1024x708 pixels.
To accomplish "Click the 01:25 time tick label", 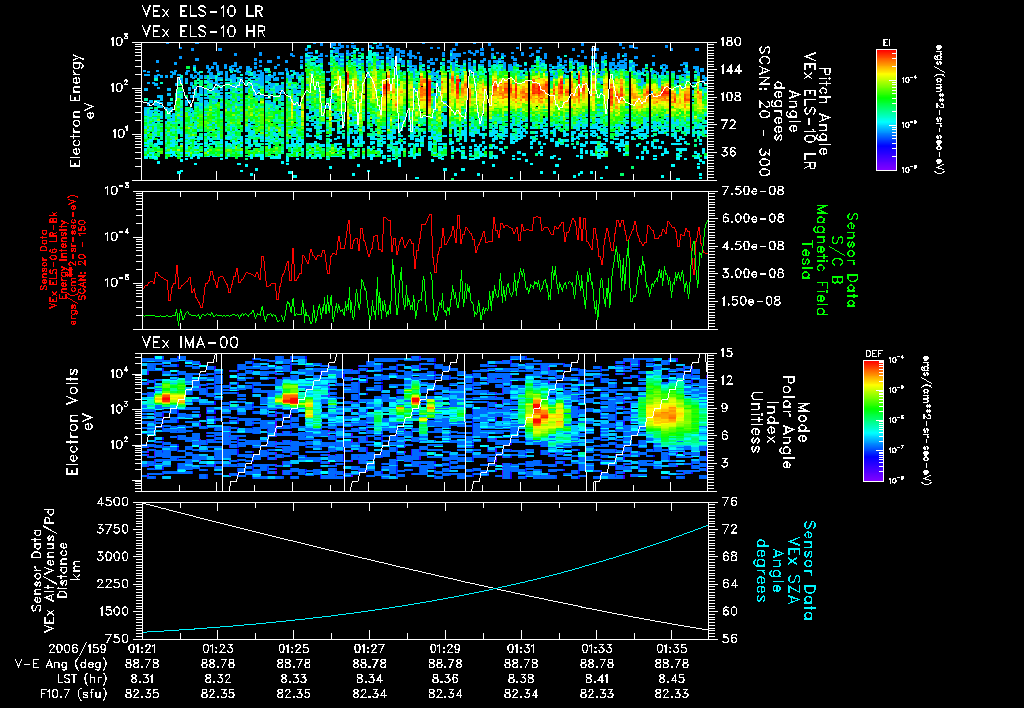I will pos(293,649).
